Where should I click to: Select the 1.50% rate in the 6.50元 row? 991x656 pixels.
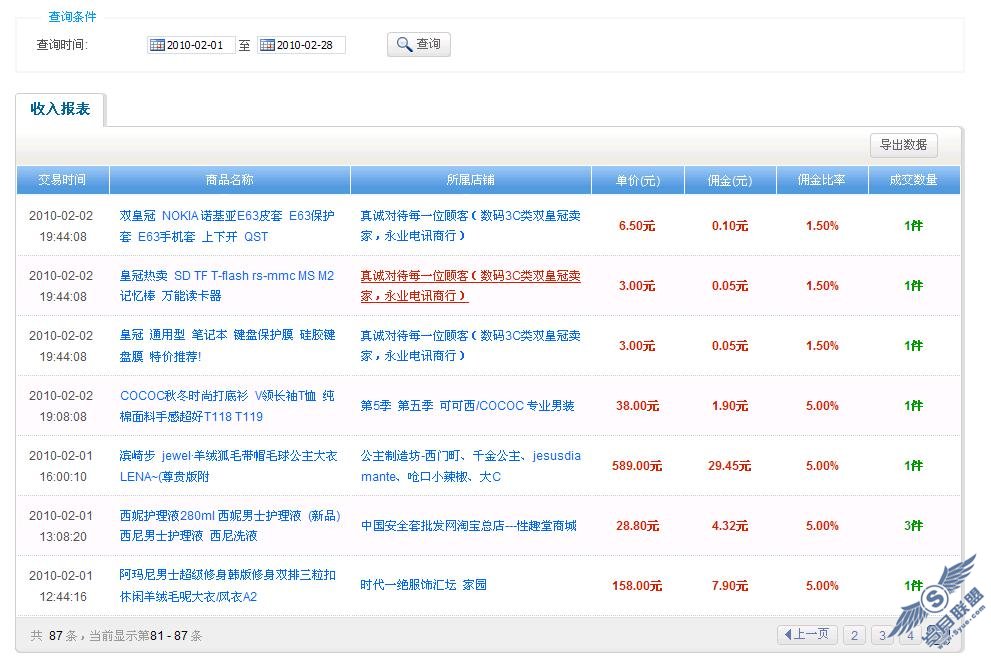822,226
